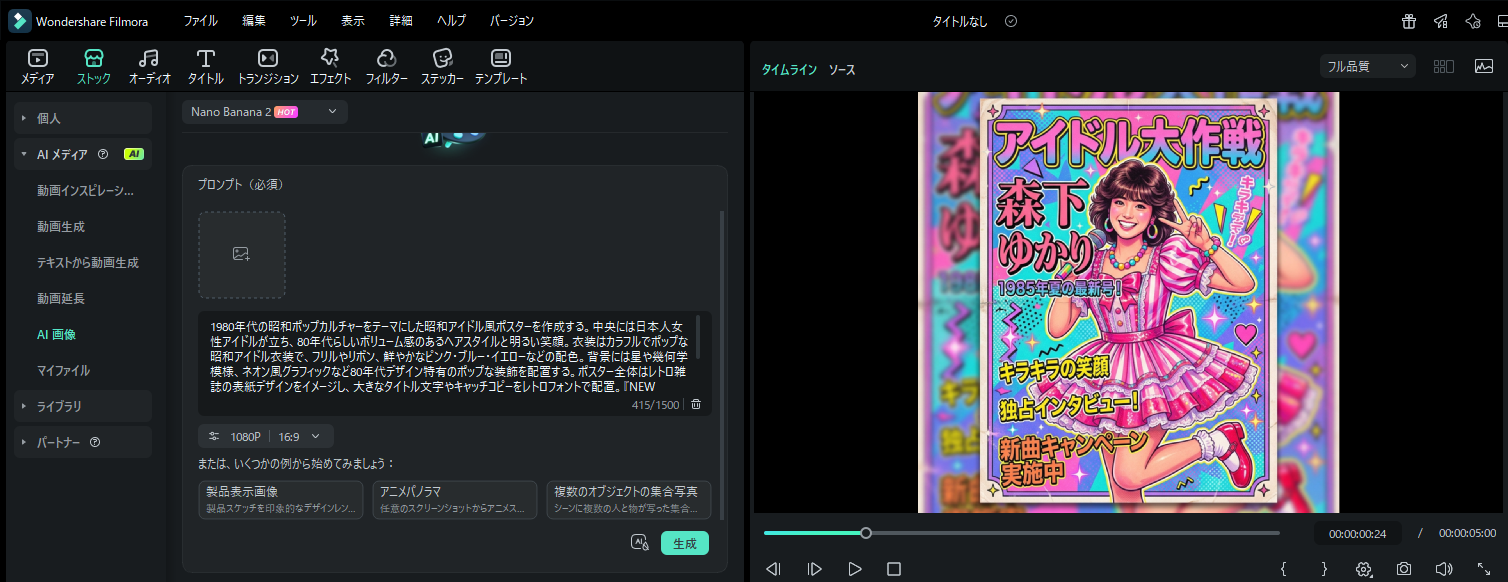Toggle the volume speaker icon

tap(1443, 568)
